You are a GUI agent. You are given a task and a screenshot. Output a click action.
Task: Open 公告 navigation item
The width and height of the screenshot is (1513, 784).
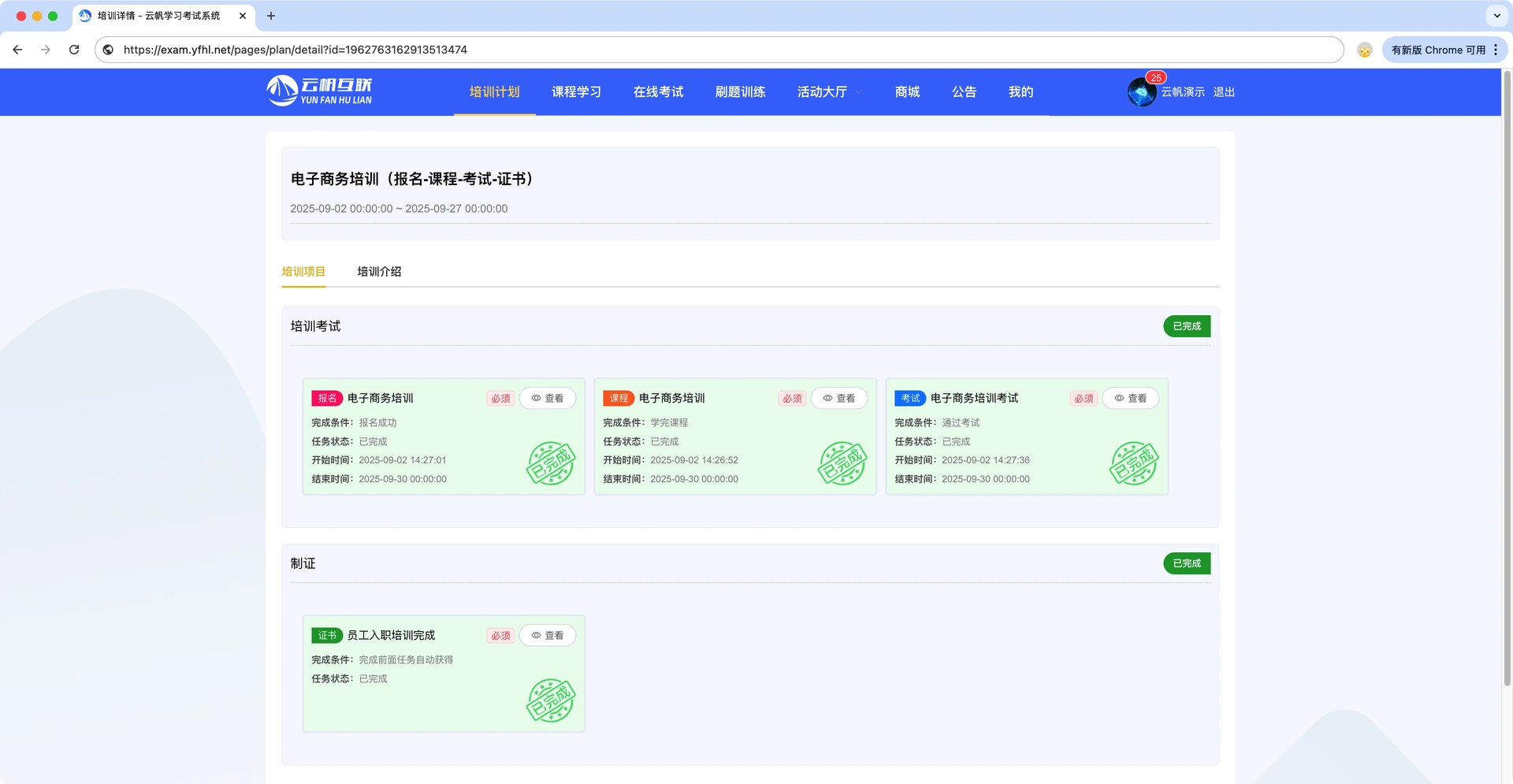(964, 92)
